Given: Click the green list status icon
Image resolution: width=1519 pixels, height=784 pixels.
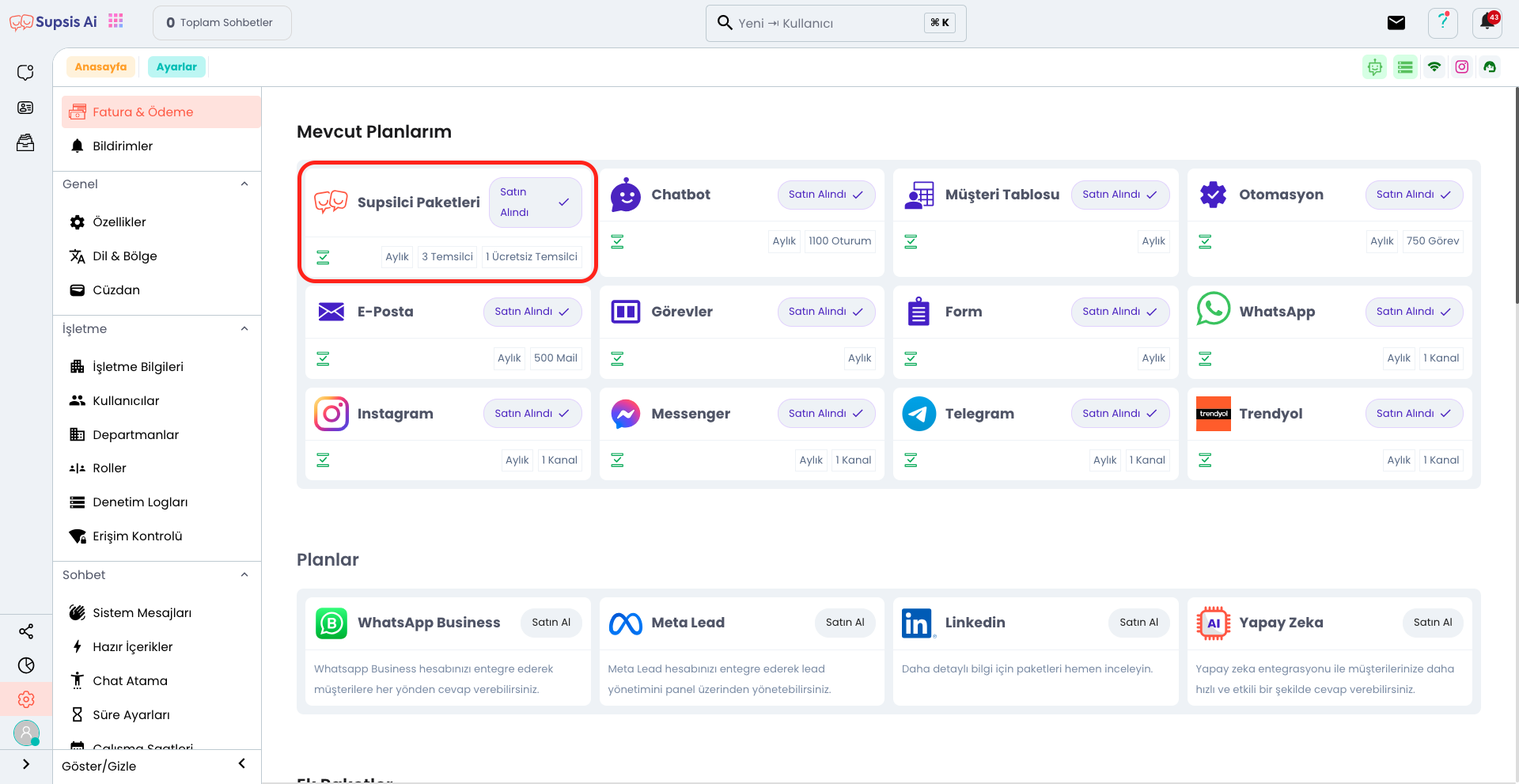Looking at the screenshot, I should [x=1405, y=67].
